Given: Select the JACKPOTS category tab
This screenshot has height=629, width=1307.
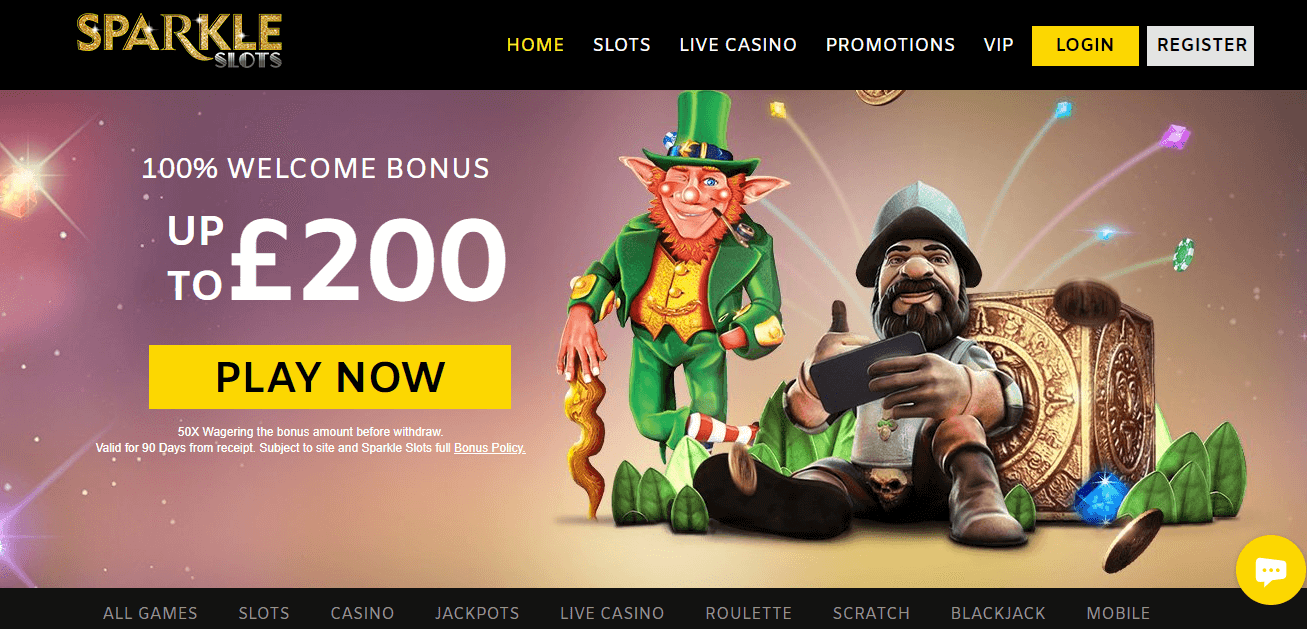Looking at the screenshot, I should [477, 613].
